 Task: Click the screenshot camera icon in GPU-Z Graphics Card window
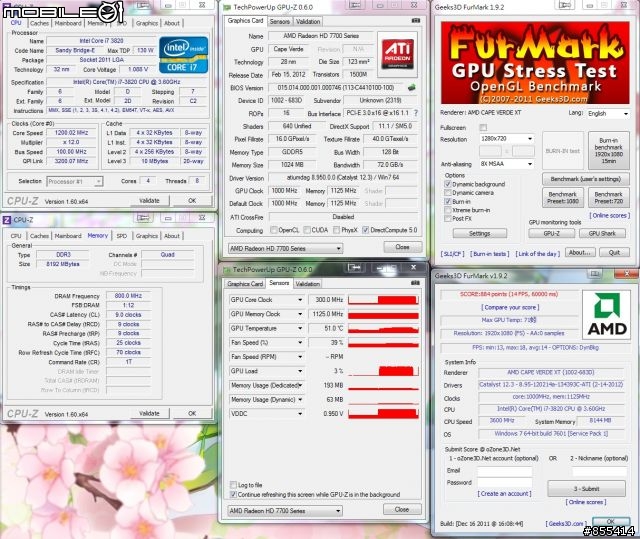[416, 20]
